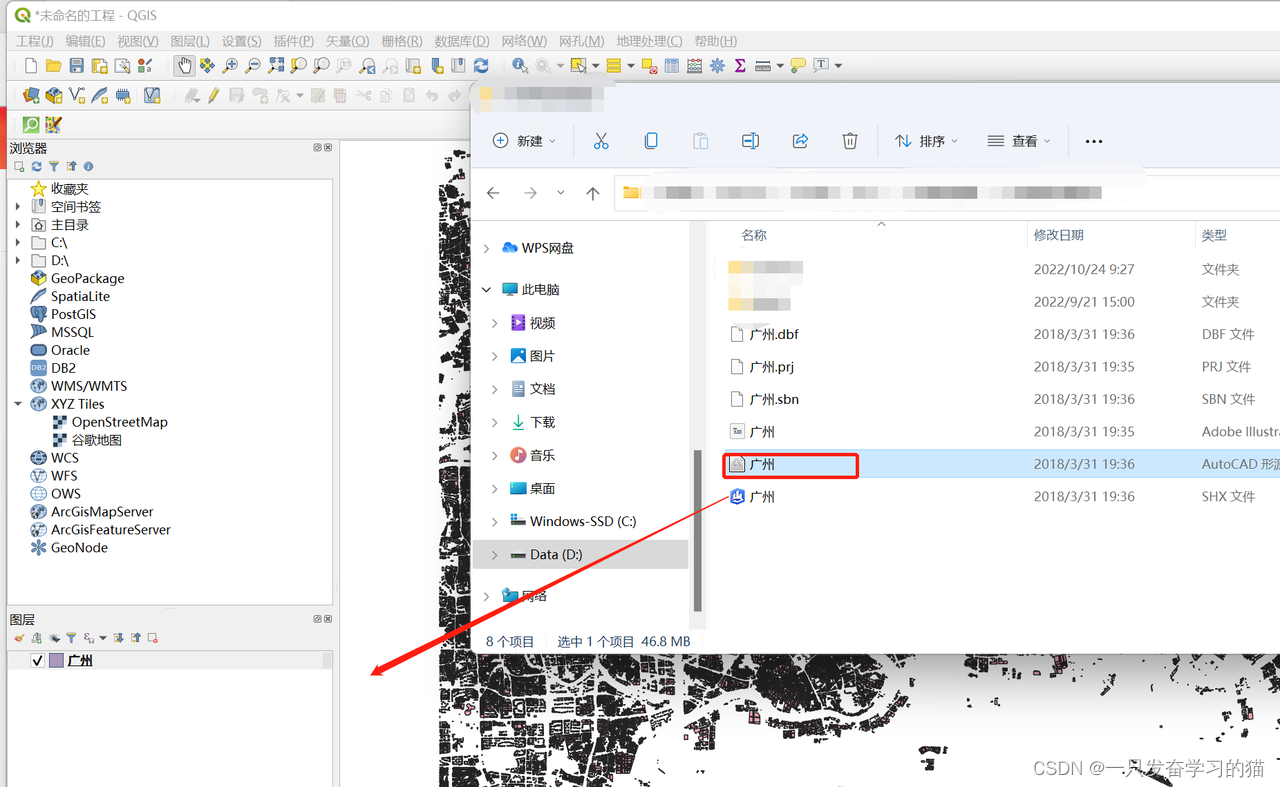Select the 广州.dbf file
The width and height of the screenshot is (1280, 787).
[x=774, y=334]
